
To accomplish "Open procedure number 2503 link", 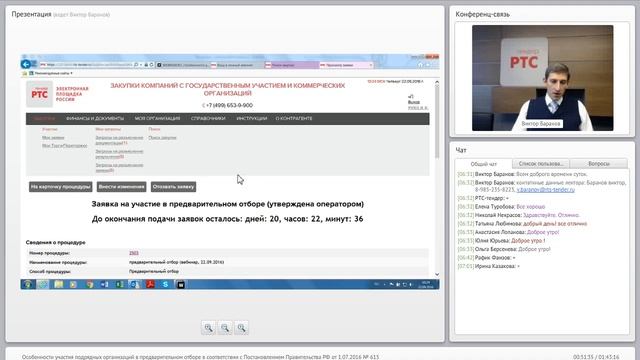I will [133, 253].
